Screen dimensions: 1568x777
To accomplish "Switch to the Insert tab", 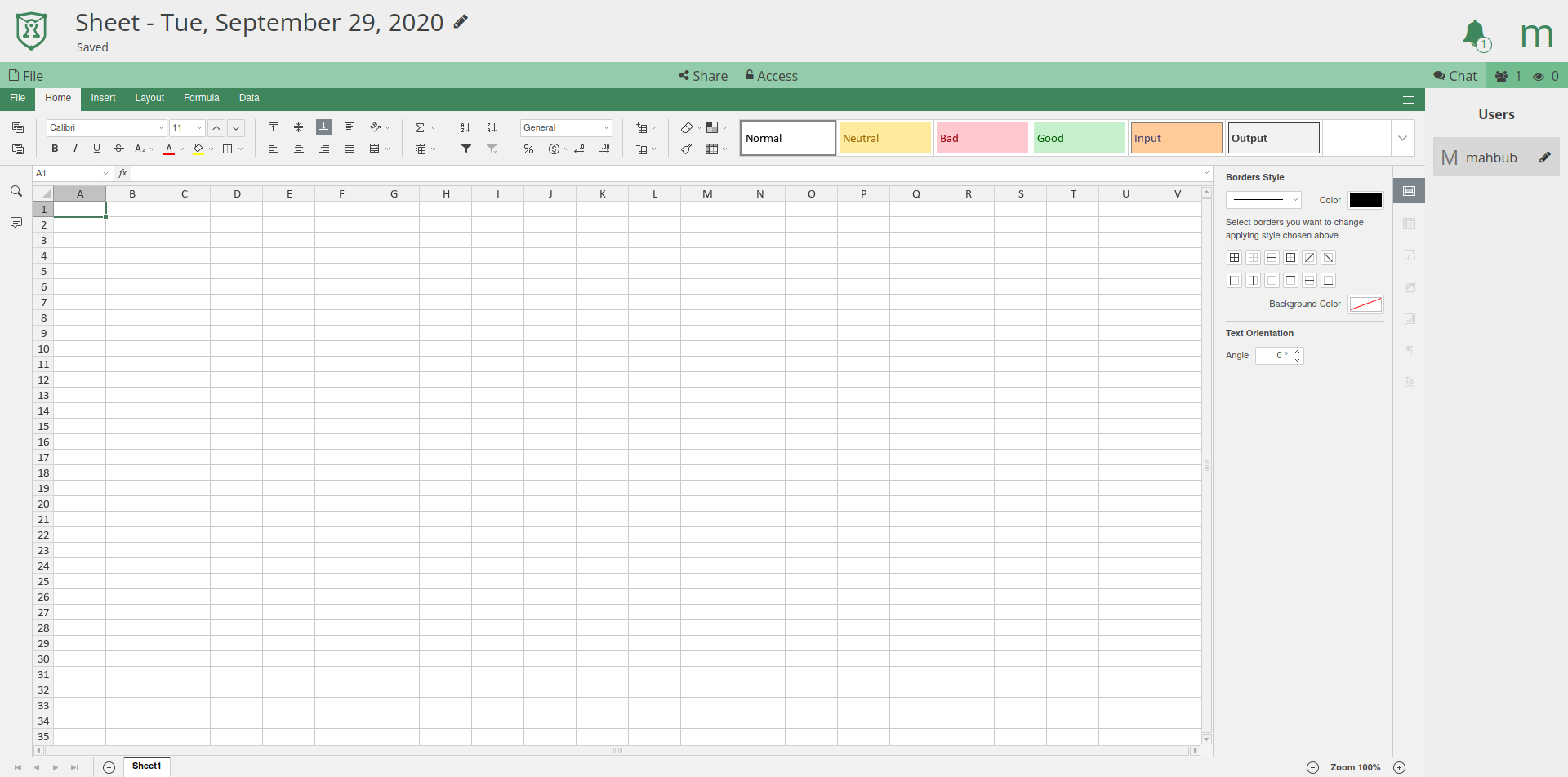I will click(103, 98).
